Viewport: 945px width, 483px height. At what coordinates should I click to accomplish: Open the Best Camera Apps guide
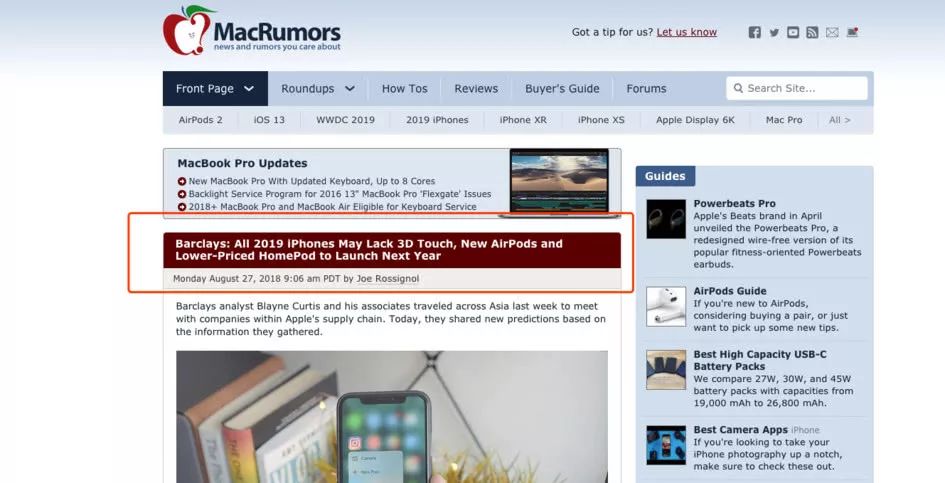point(740,429)
